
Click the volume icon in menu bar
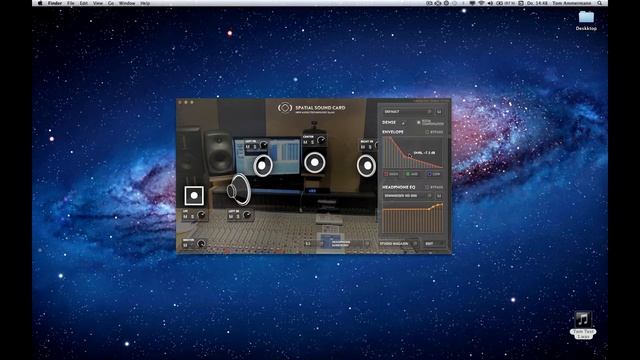(x=490, y=3)
